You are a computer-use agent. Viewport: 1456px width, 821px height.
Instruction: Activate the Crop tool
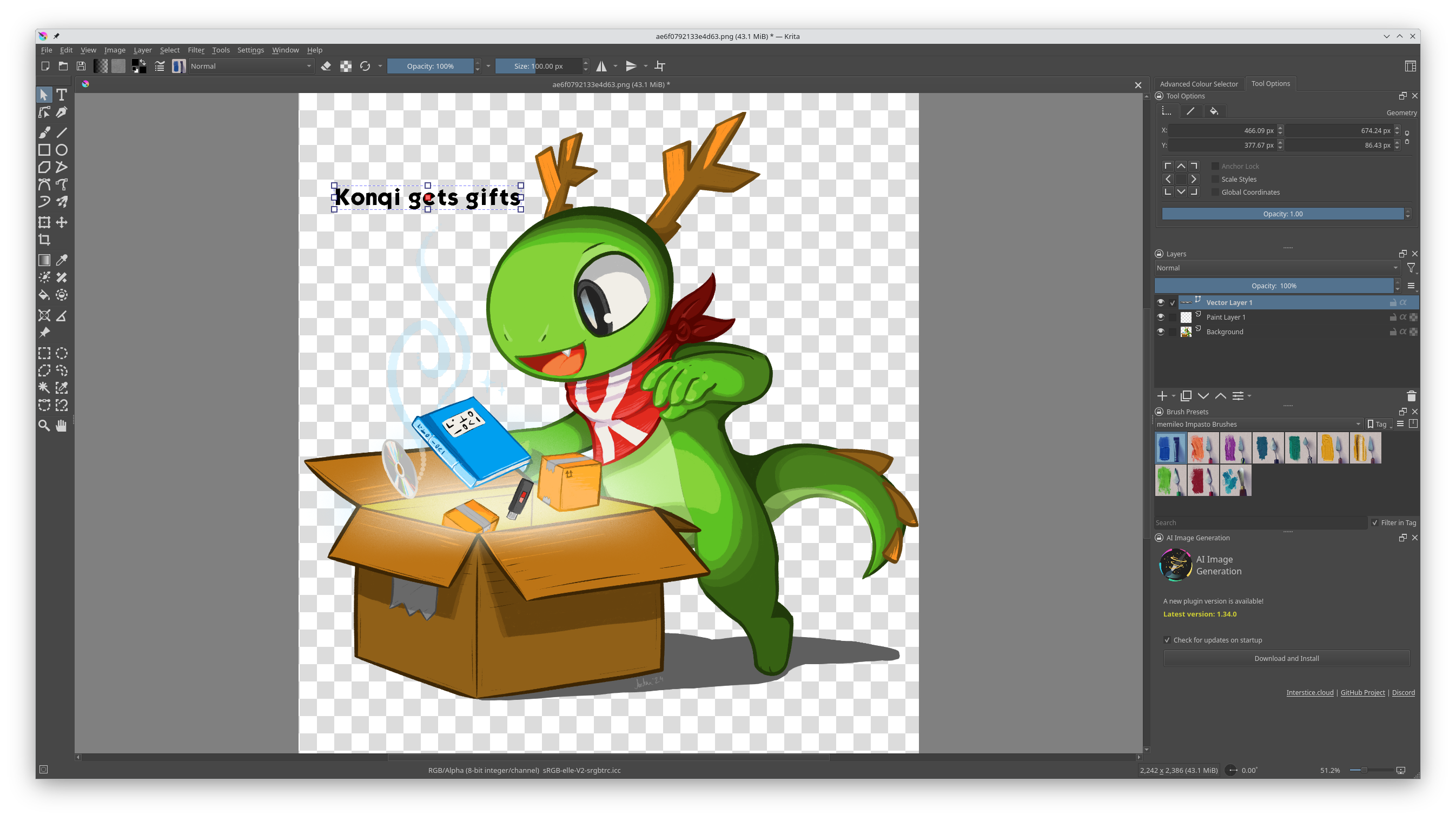(45, 239)
